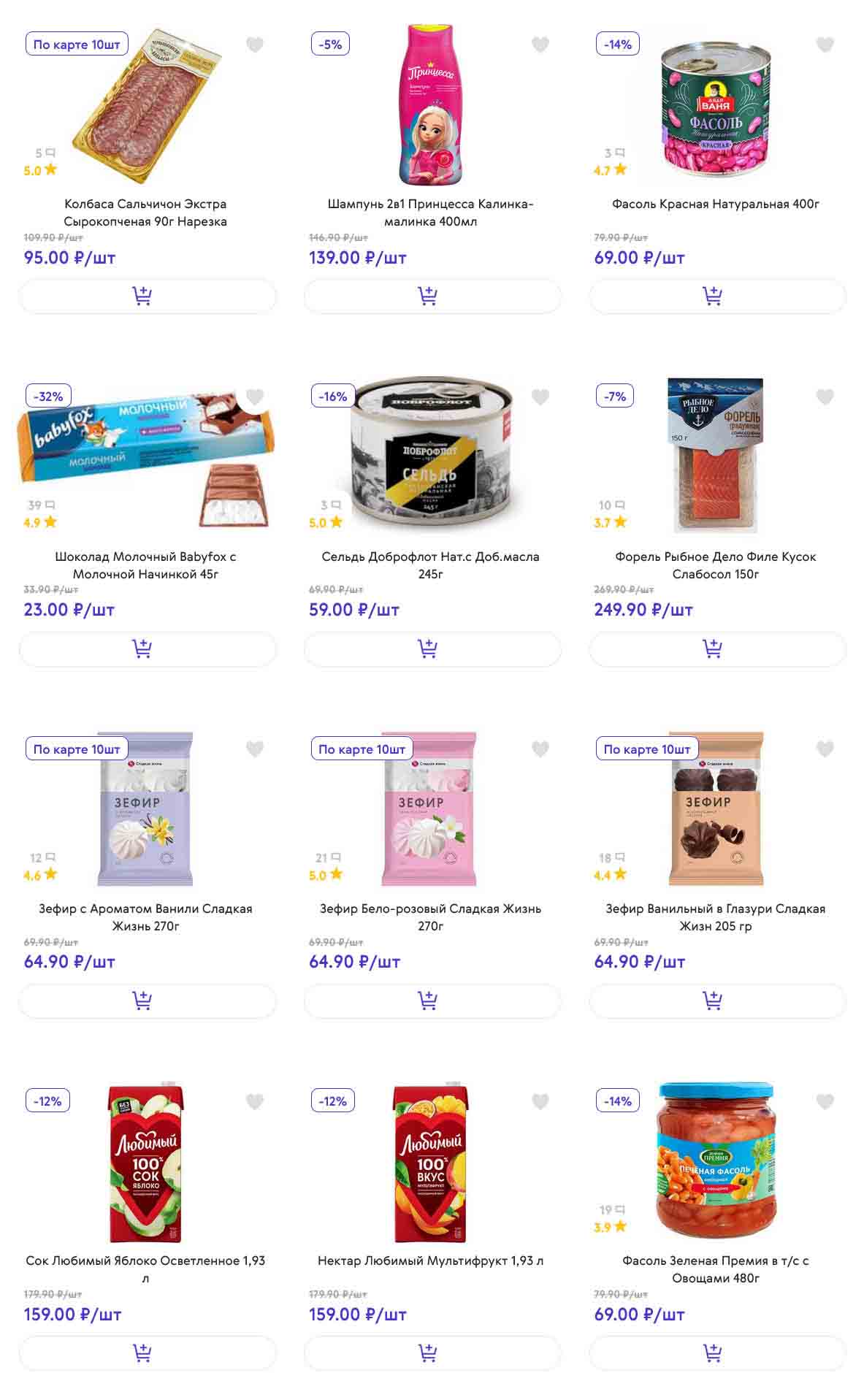This screenshot has width=864, height=1400.
Task: Click the -32% discount badge
Action: pyautogui.click(x=48, y=397)
